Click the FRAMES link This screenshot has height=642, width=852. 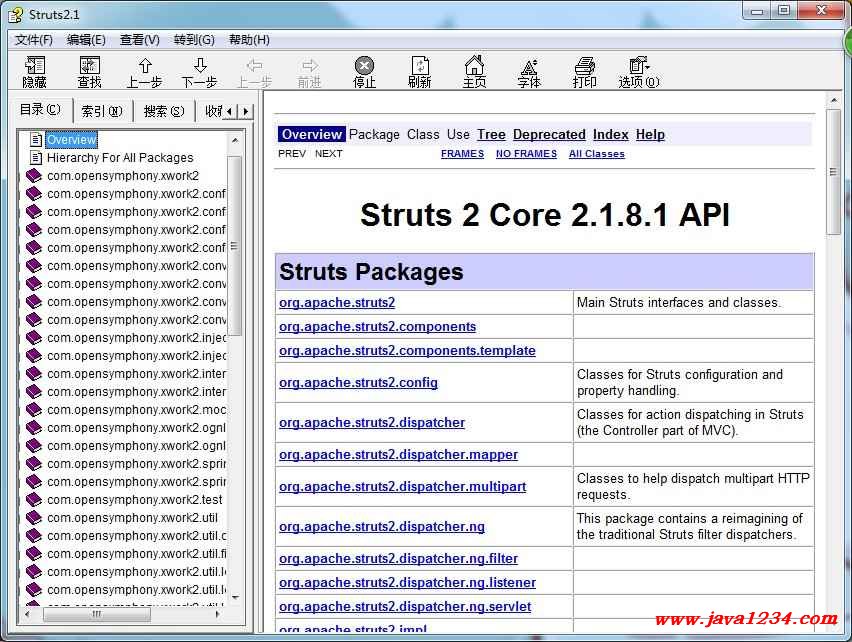coord(462,154)
